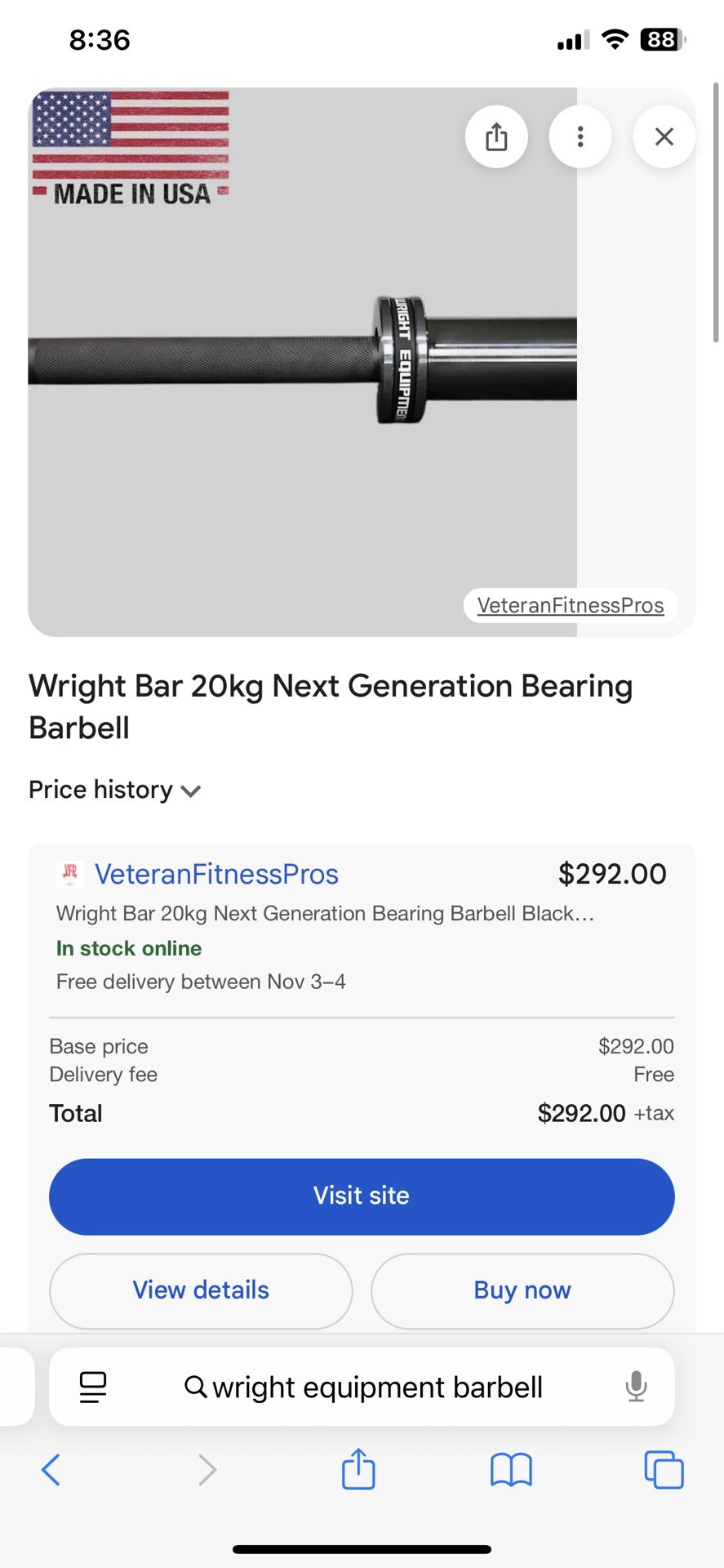Screen dimensions: 724x1568
Task: Open the tab switcher icon
Action: click(664, 1469)
